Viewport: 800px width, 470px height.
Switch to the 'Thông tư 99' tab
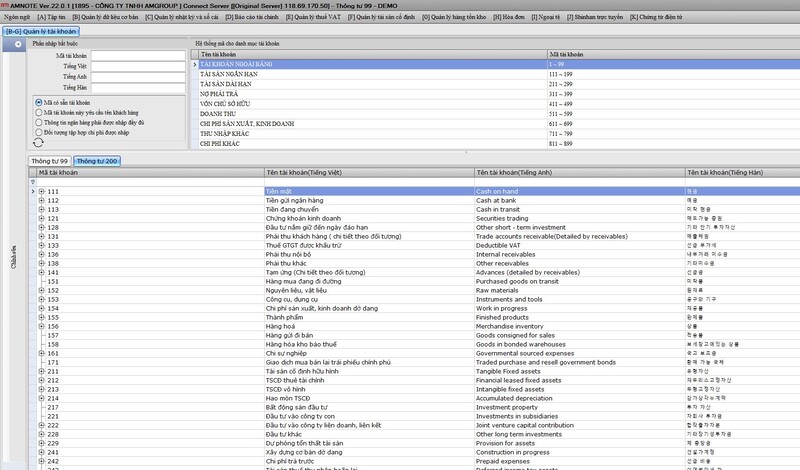[50, 160]
